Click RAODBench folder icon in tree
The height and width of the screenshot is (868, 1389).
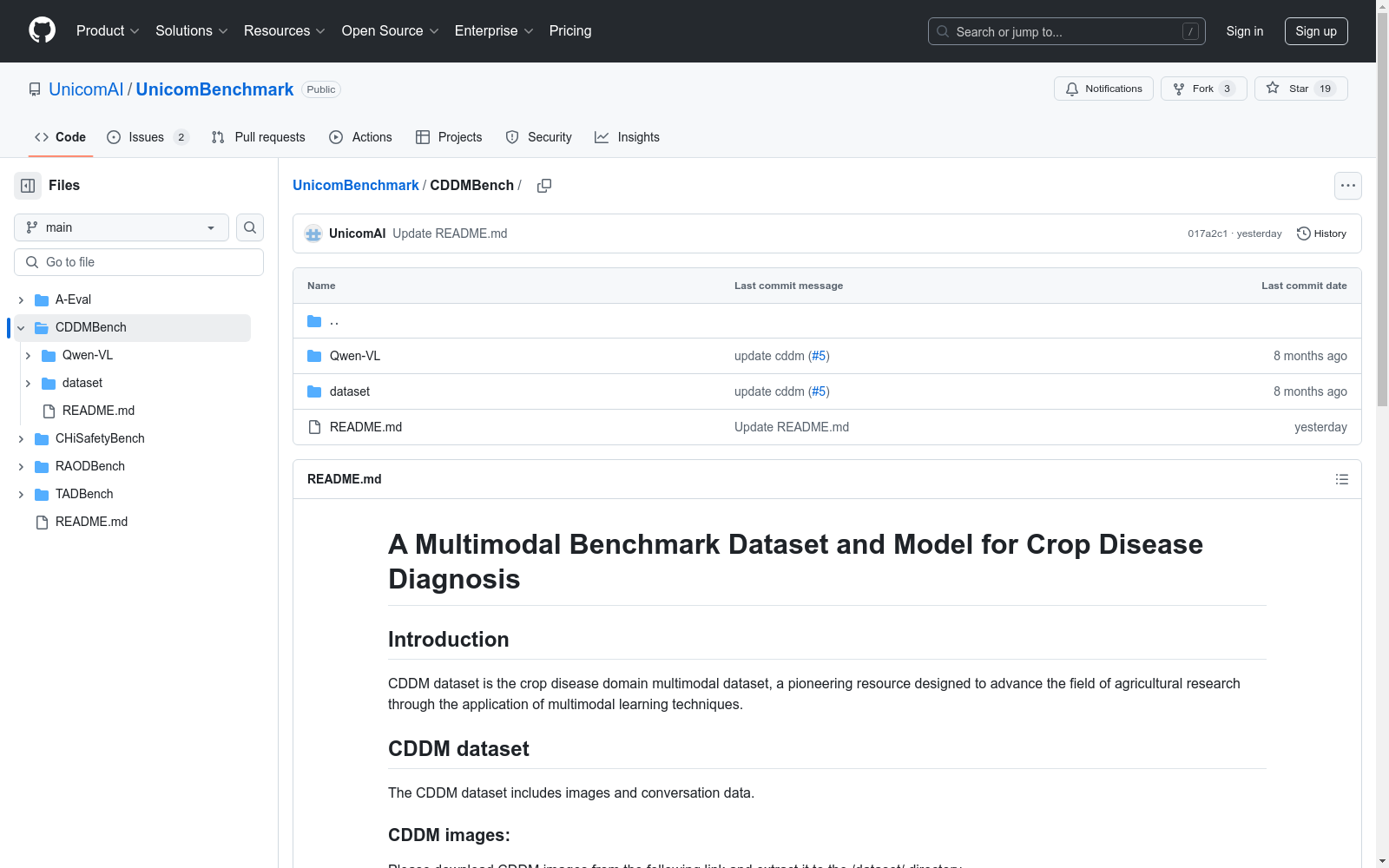(x=42, y=467)
